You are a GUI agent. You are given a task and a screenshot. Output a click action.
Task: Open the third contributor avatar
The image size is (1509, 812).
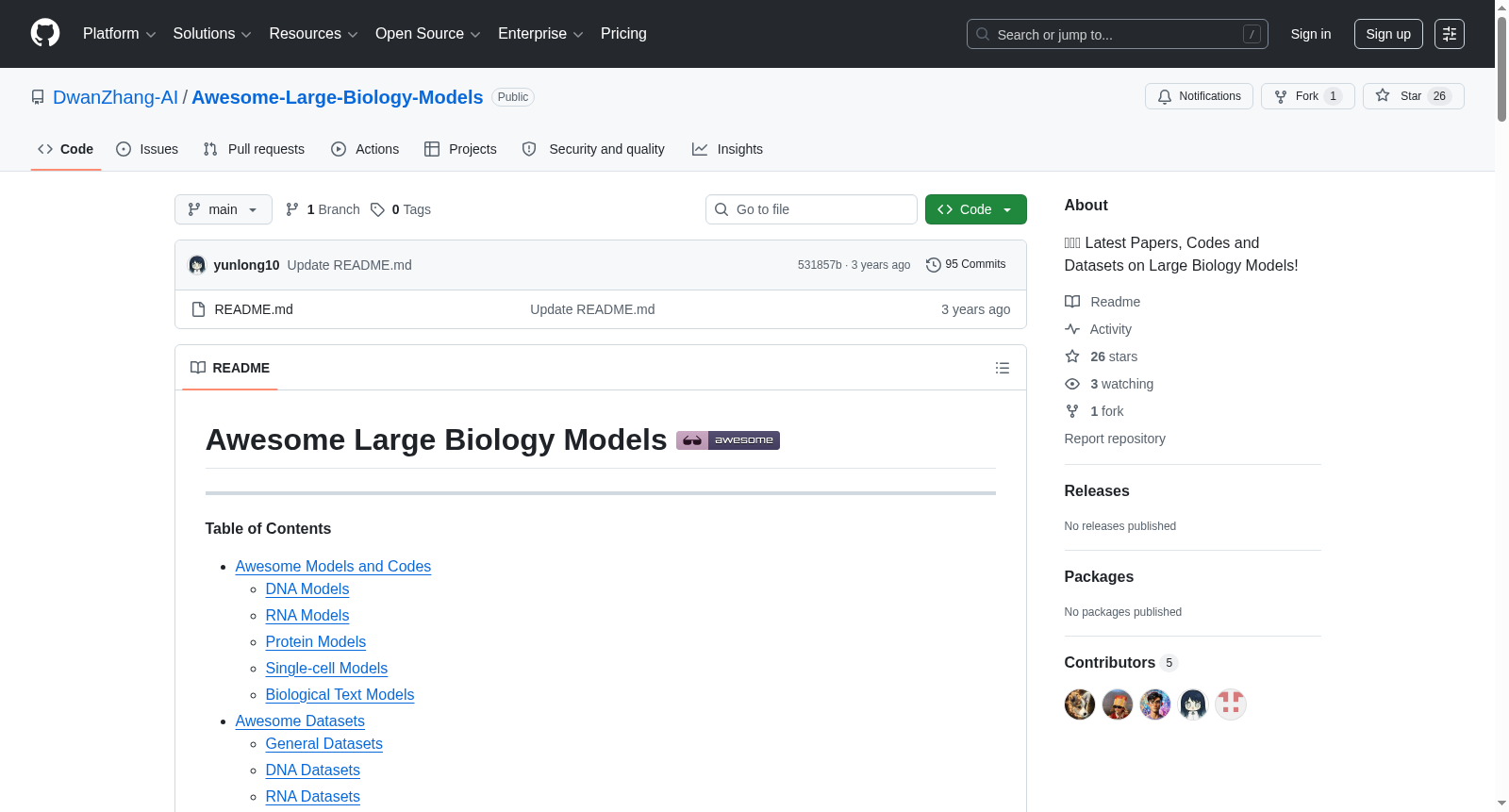1155,704
